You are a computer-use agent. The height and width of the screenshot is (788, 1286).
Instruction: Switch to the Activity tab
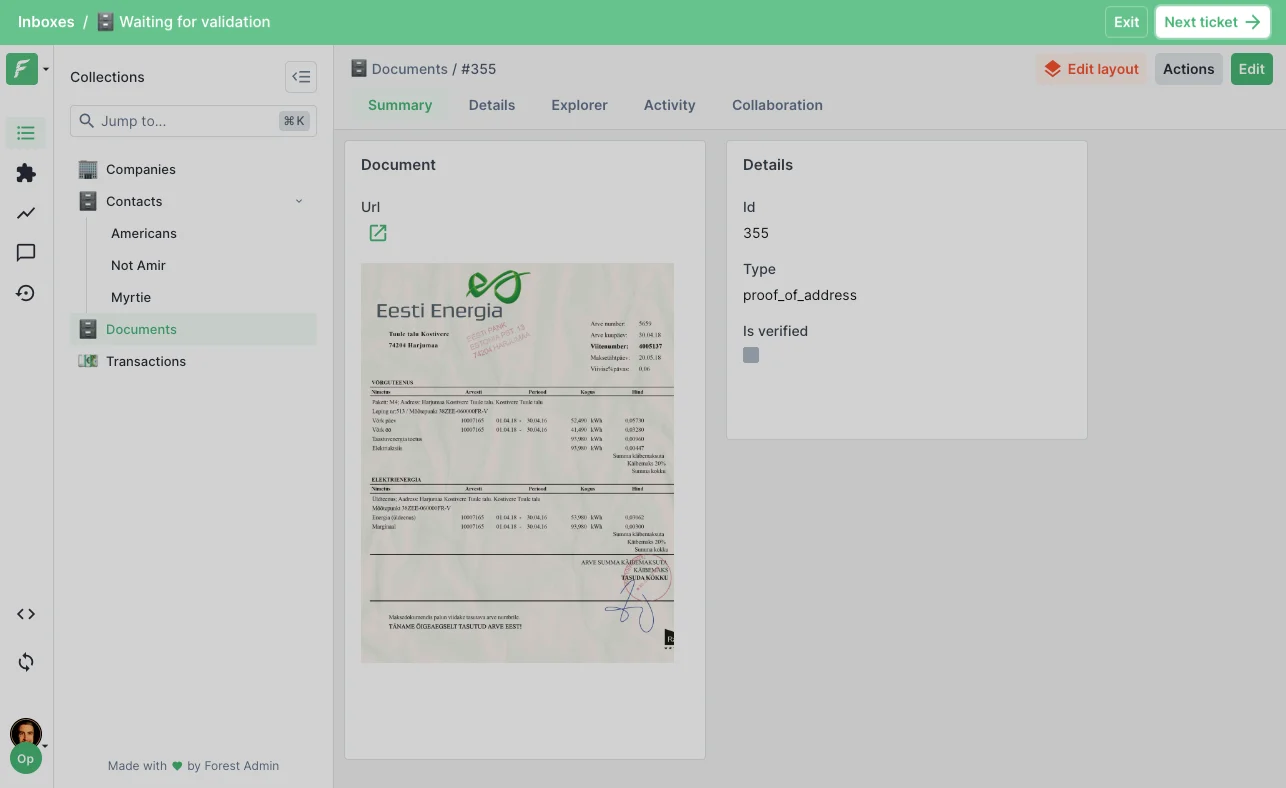(x=670, y=105)
